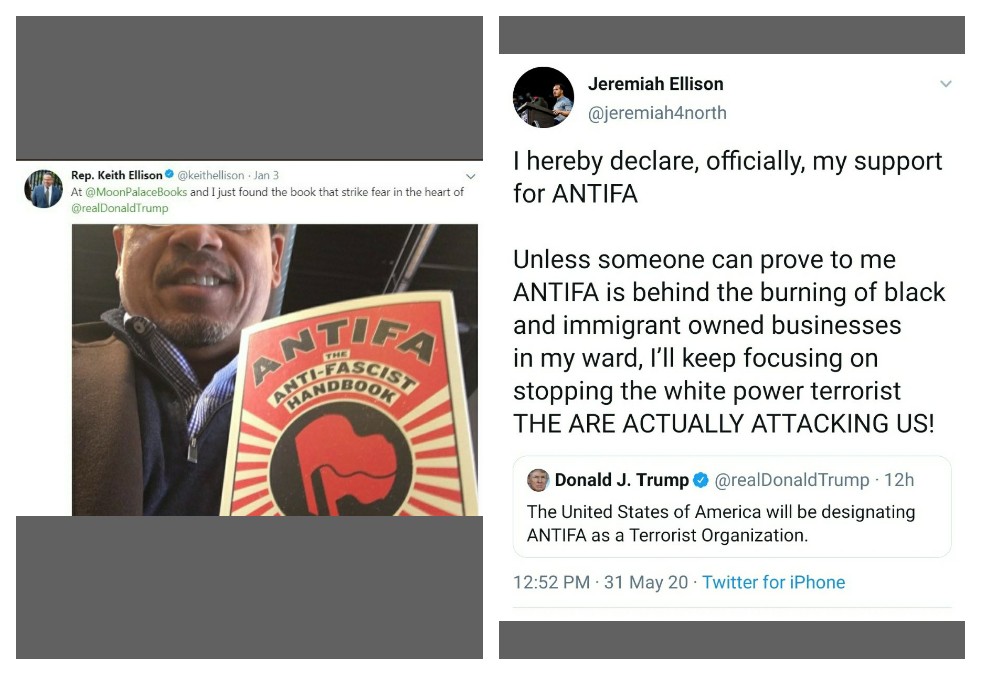Open the @realDonaldTrump mention in Ellison's tweet

[x=119, y=208]
